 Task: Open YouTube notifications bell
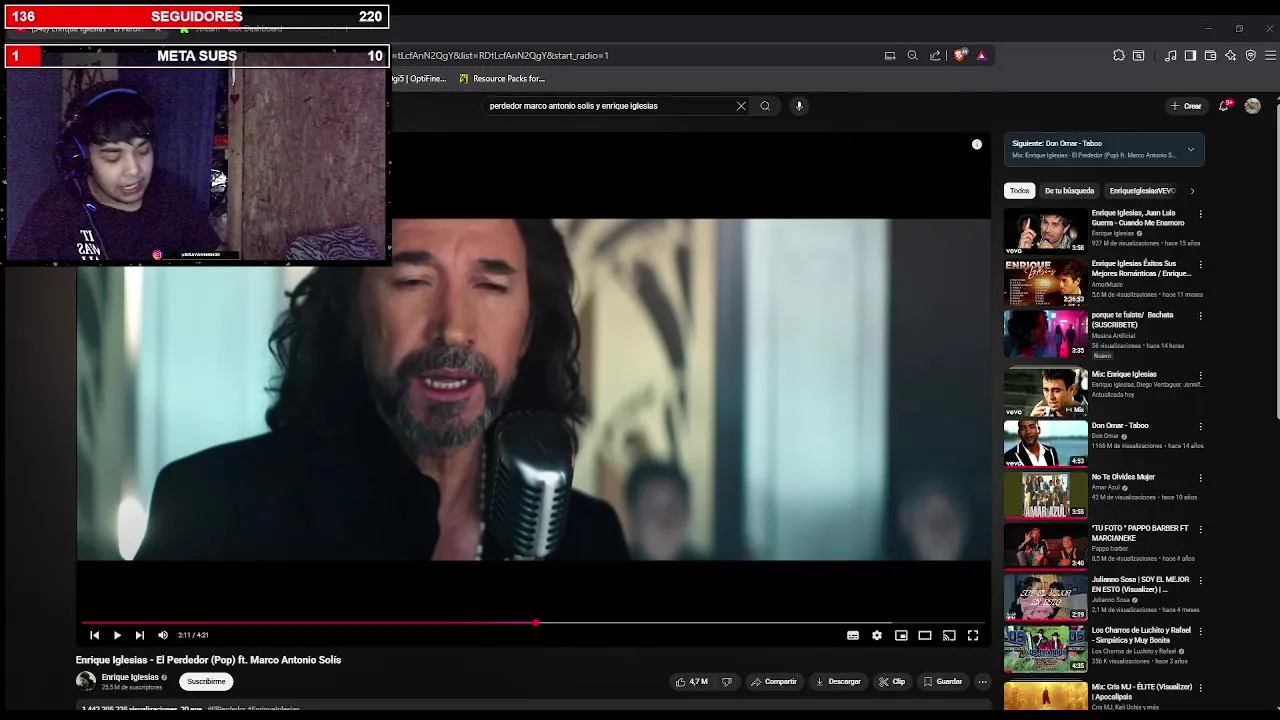click(1224, 105)
